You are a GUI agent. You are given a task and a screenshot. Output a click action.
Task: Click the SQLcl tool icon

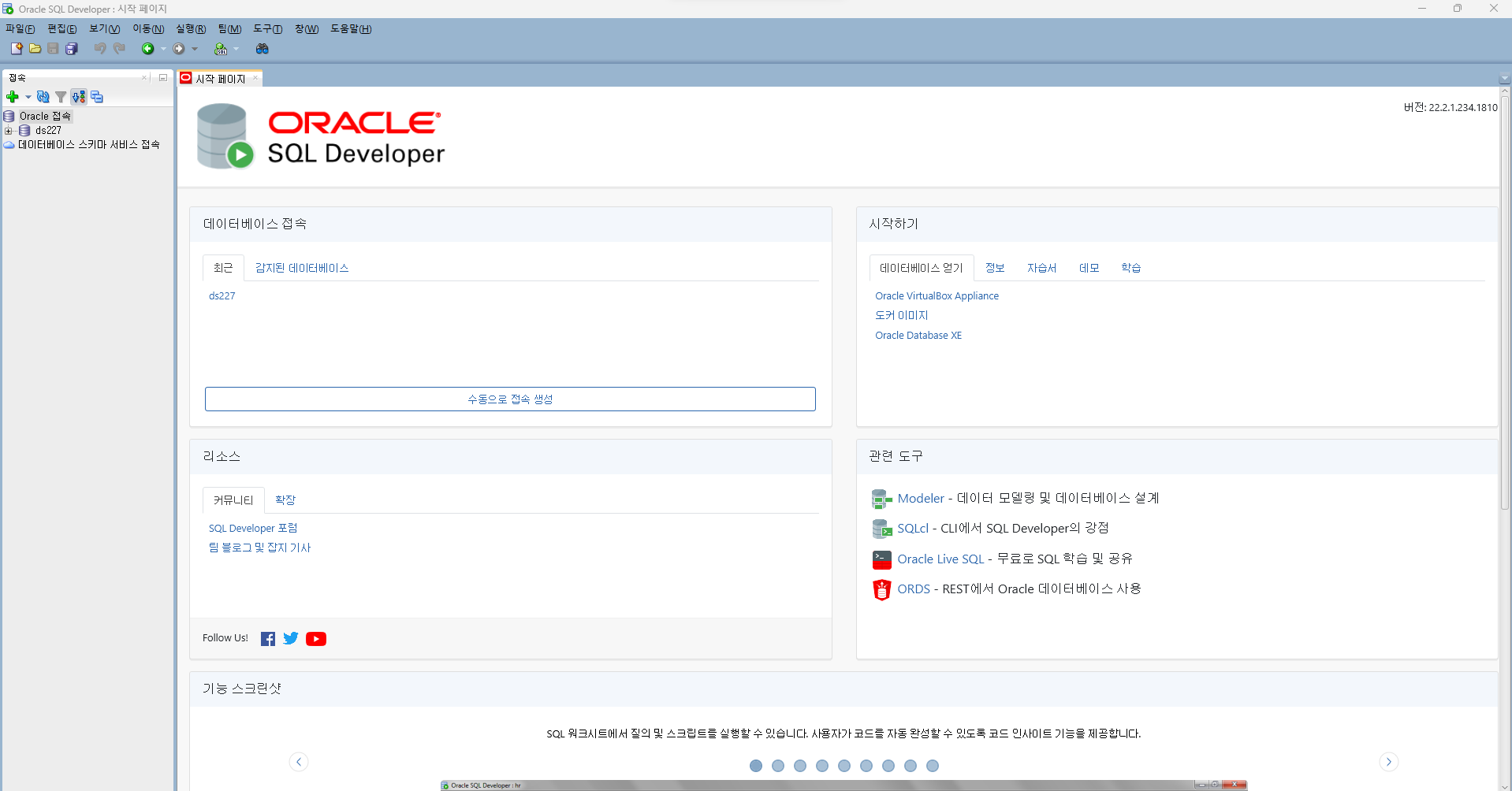pos(881,529)
